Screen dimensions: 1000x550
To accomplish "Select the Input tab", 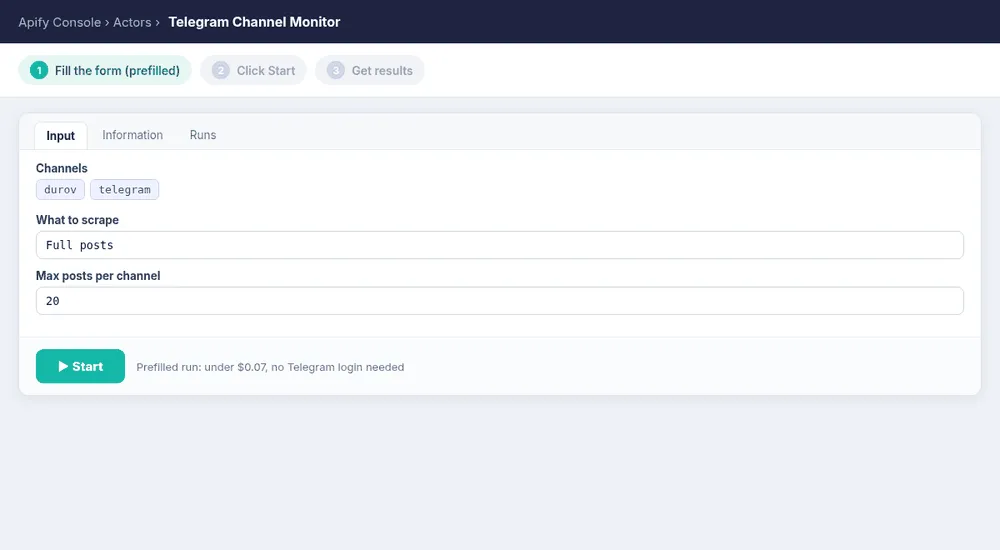I will coord(61,136).
